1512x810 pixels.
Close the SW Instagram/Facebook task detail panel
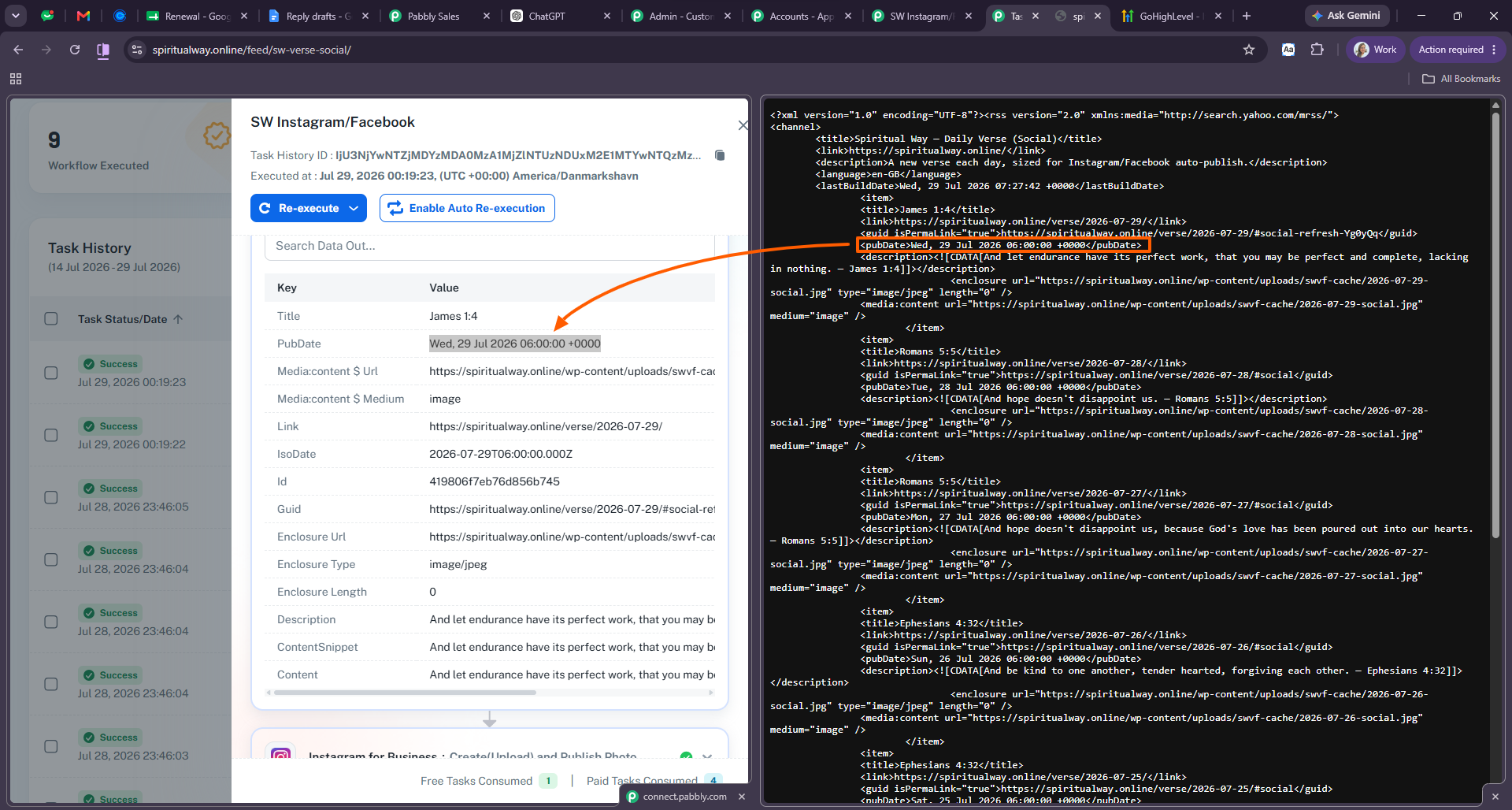[743, 125]
